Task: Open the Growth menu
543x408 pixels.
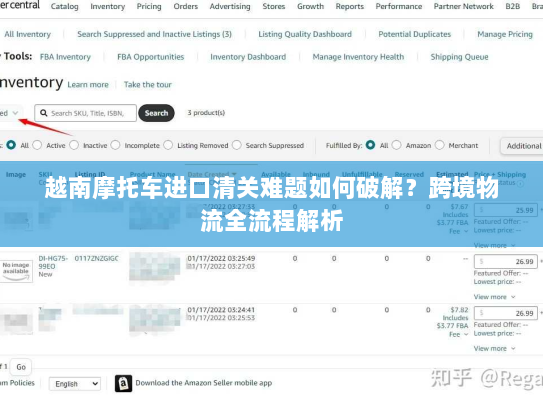Action: (310, 6)
